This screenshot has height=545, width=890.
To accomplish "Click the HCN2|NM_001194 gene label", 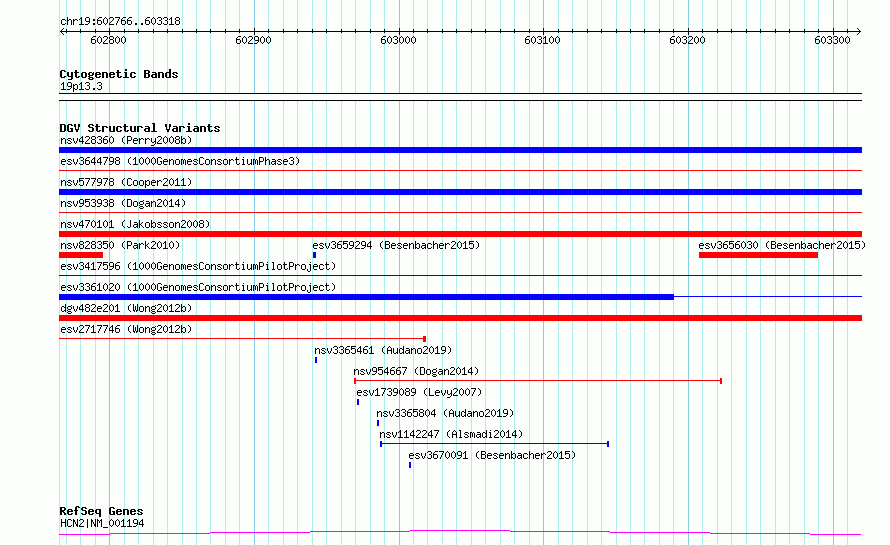I will click(x=102, y=523).
